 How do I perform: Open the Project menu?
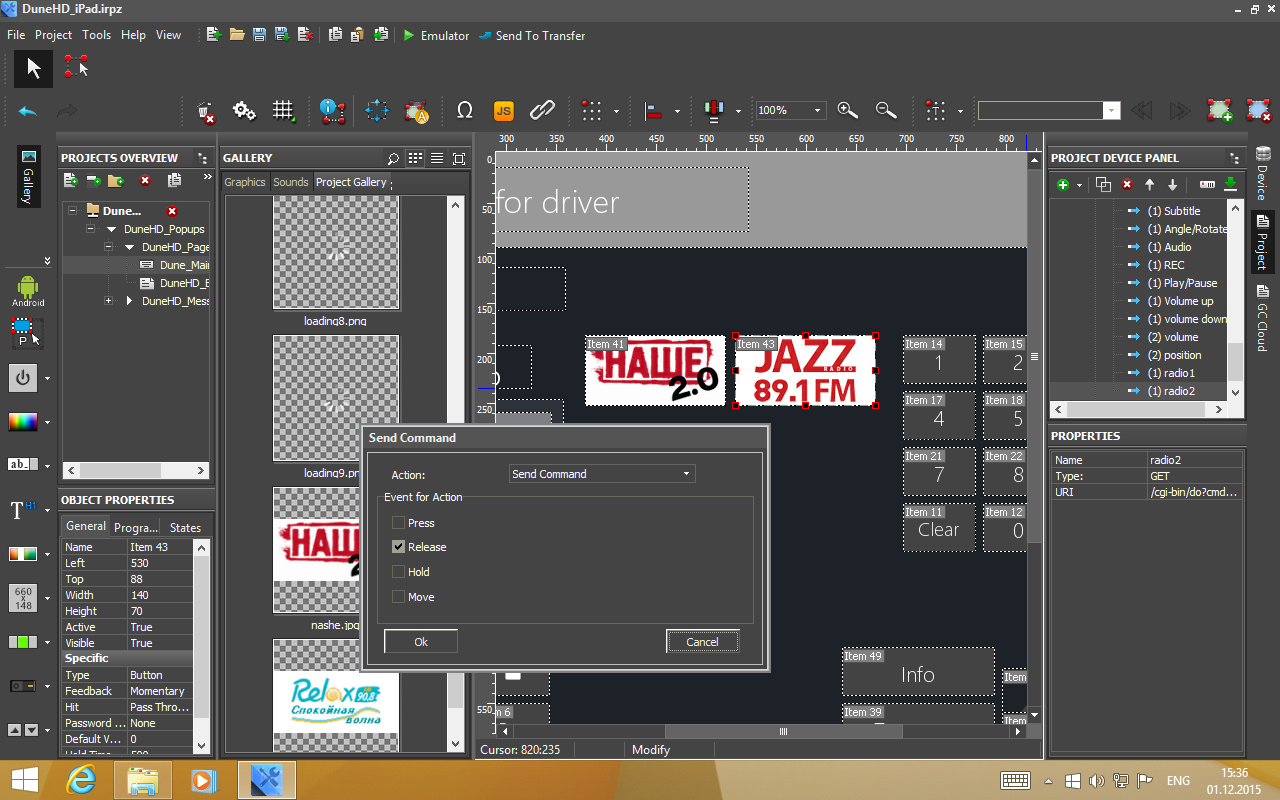[x=54, y=35]
